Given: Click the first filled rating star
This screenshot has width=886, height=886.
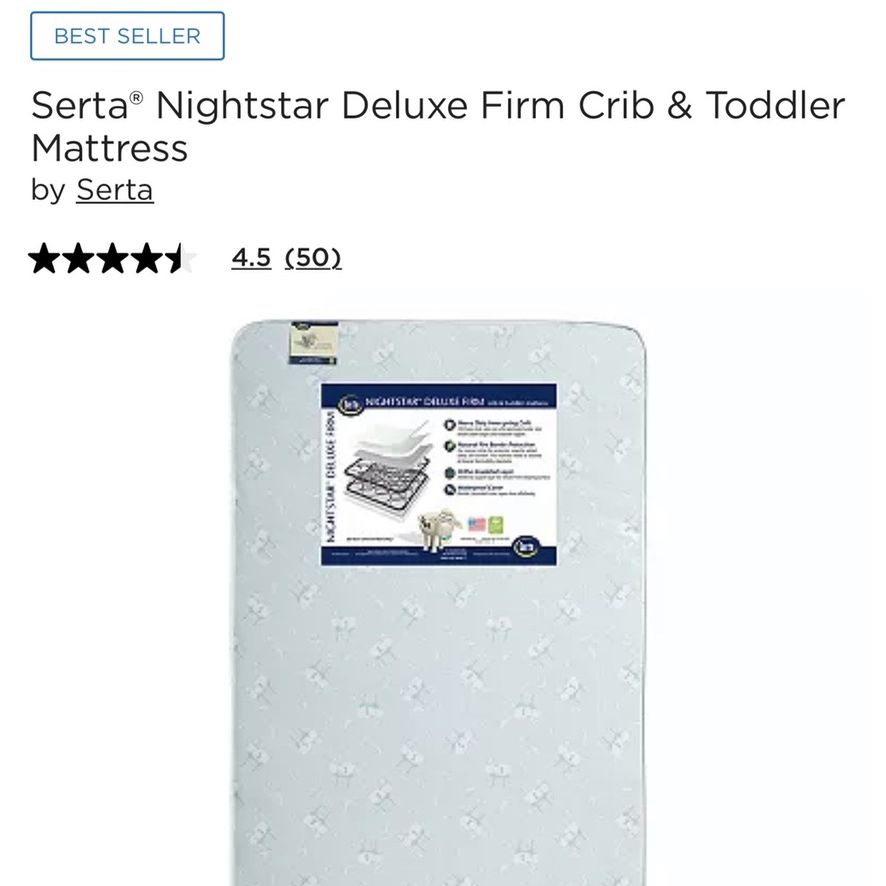Looking at the screenshot, I should [x=44, y=258].
